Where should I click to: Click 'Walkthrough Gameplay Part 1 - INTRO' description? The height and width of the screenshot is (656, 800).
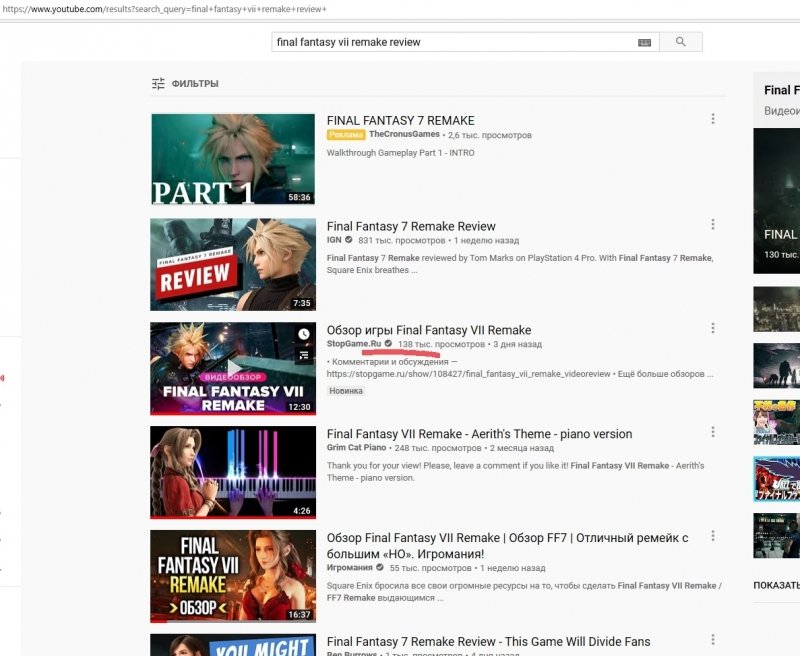[x=401, y=153]
